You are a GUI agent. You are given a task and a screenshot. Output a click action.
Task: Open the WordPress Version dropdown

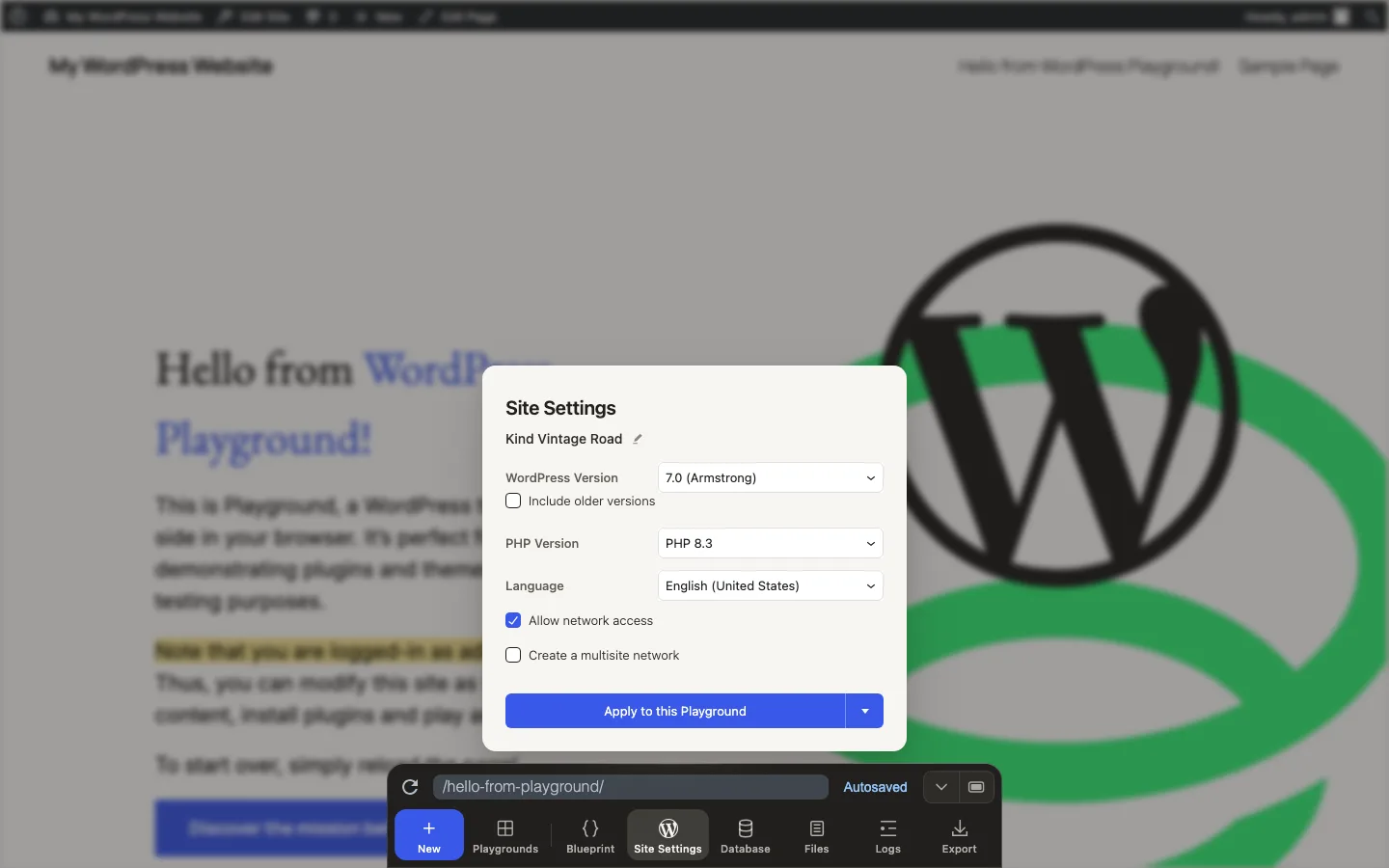[x=771, y=477]
